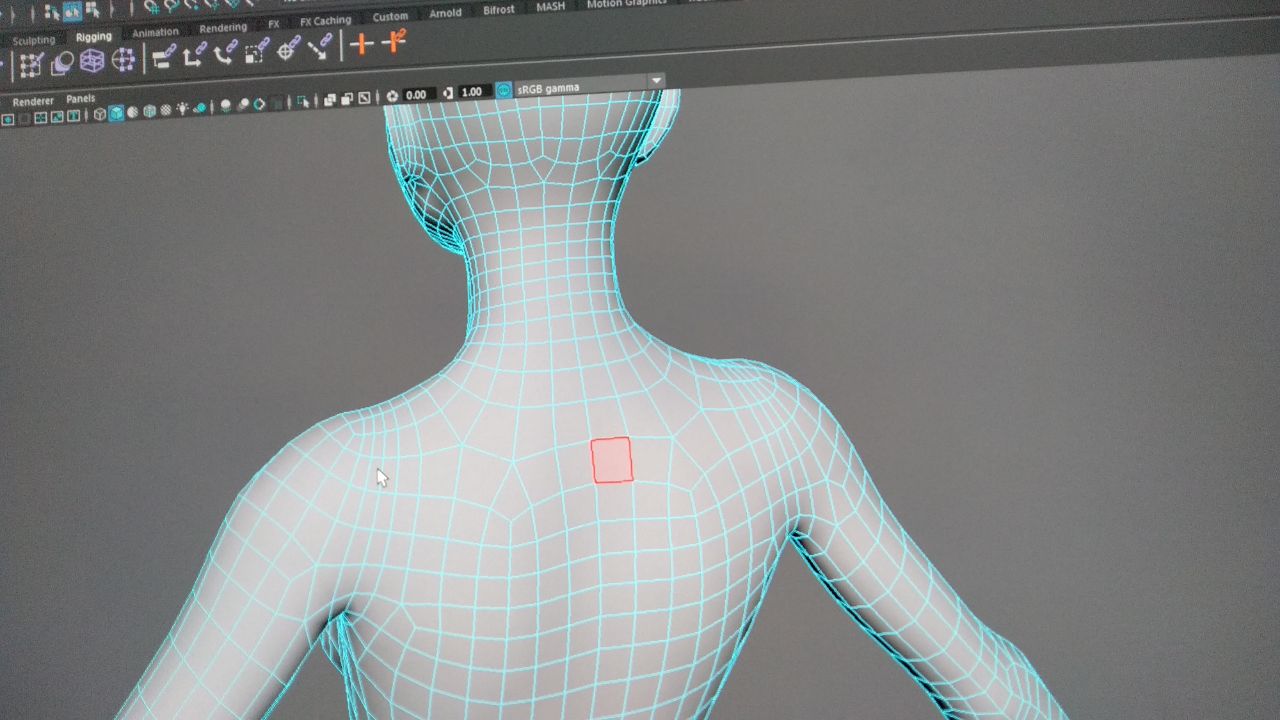Switch to the FX Caching shelf tab
Viewport: 1280px width, 720px height.
326,21
